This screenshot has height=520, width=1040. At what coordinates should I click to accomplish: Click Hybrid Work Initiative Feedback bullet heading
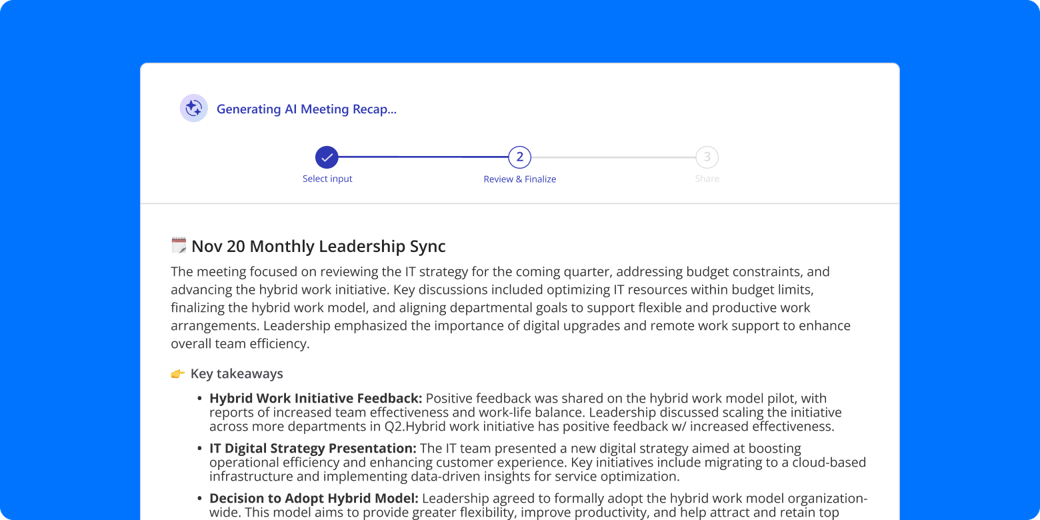(x=316, y=398)
